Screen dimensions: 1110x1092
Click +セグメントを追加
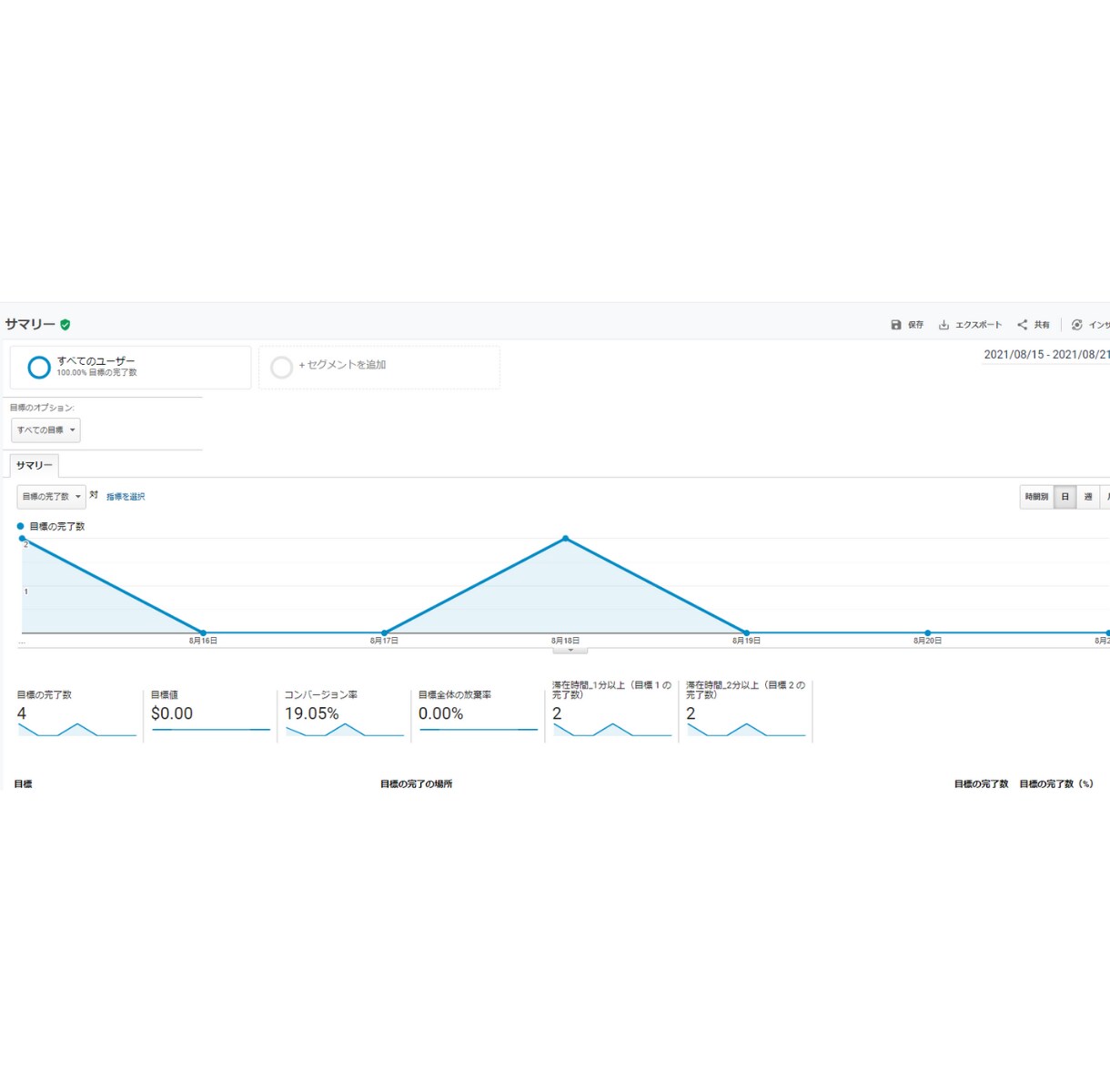point(342,365)
